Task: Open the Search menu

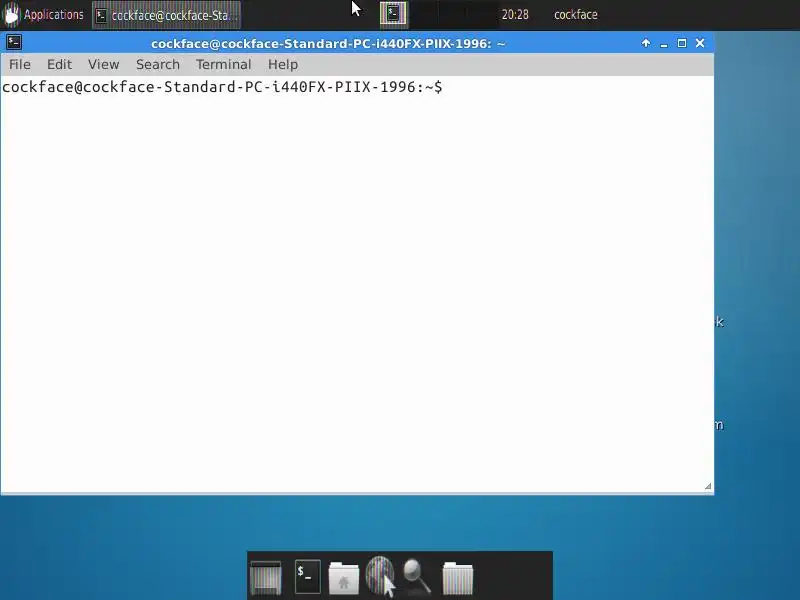Action: 158,65
